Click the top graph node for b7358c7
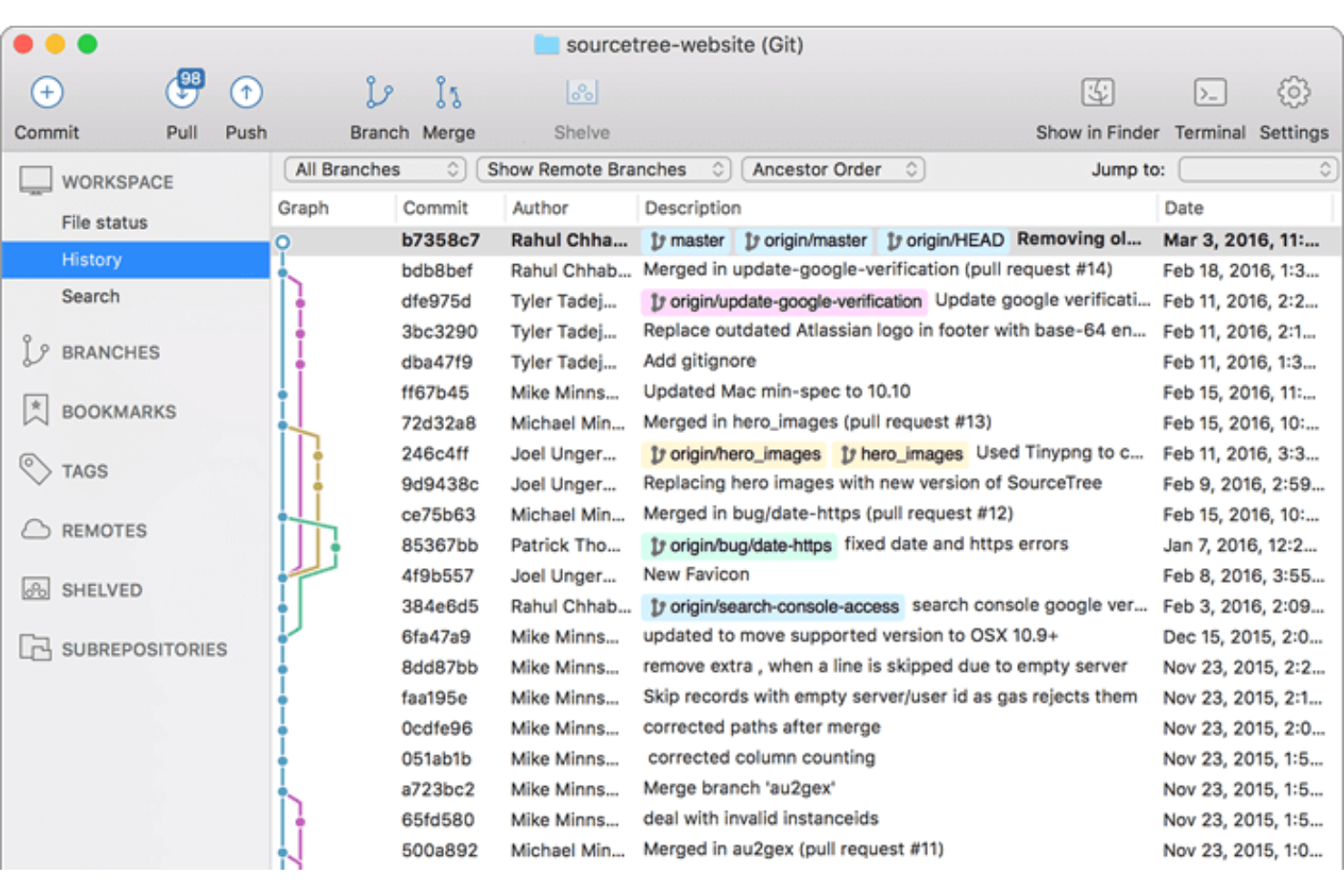1344x896 pixels. 282,242
